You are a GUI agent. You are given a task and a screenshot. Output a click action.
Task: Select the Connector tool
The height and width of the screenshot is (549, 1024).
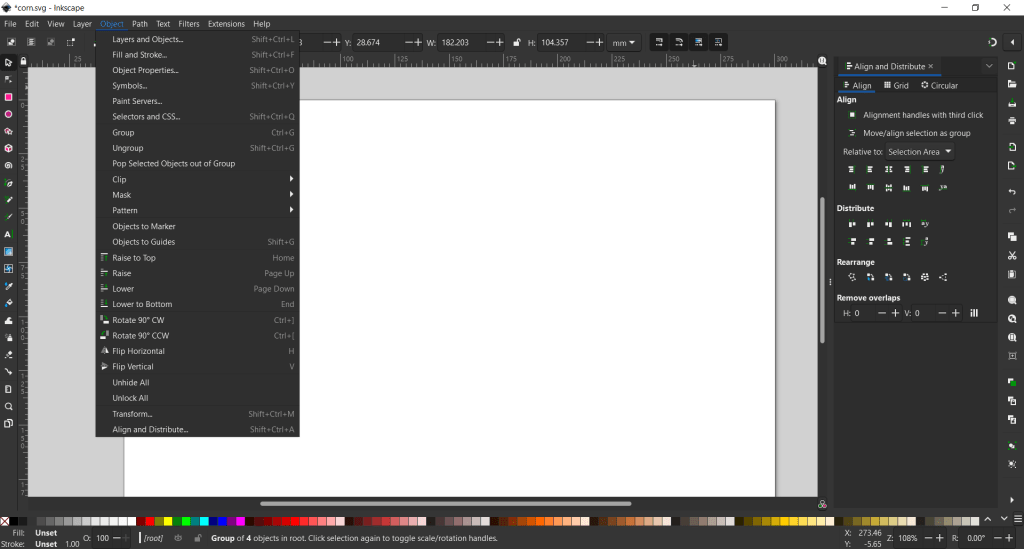(x=8, y=371)
